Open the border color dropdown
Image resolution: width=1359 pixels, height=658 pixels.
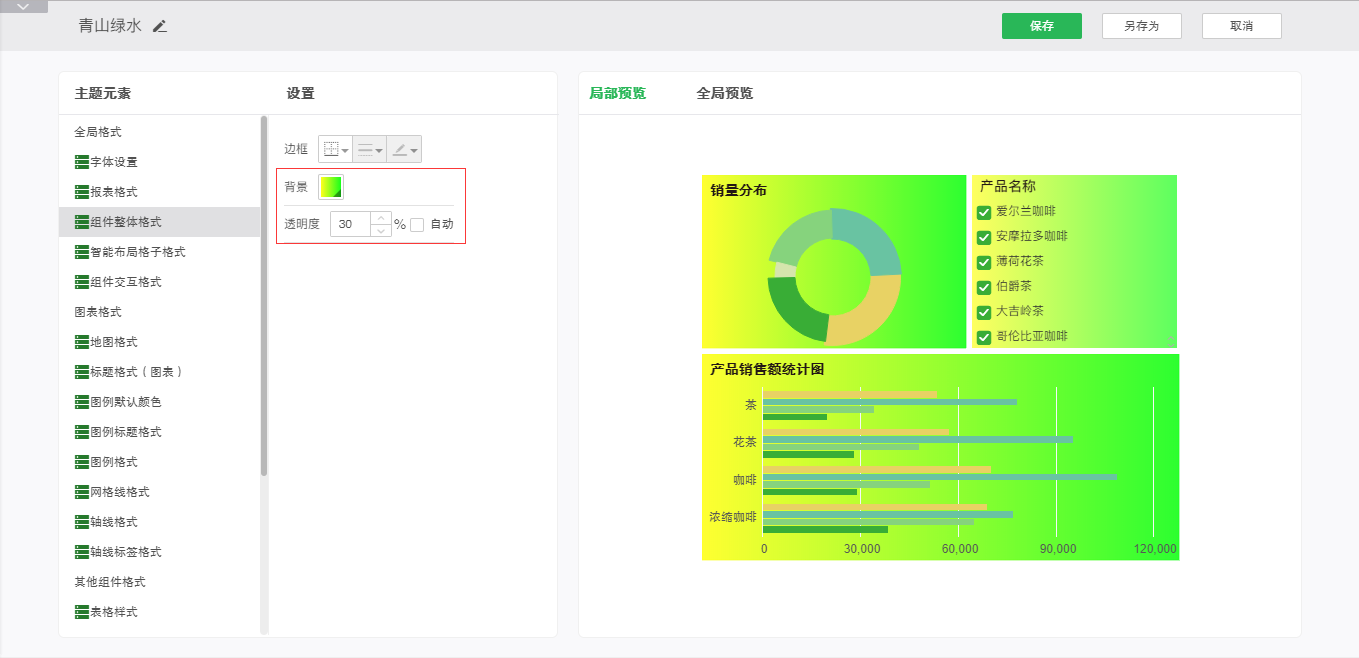pyautogui.click(x=404, y=150)
